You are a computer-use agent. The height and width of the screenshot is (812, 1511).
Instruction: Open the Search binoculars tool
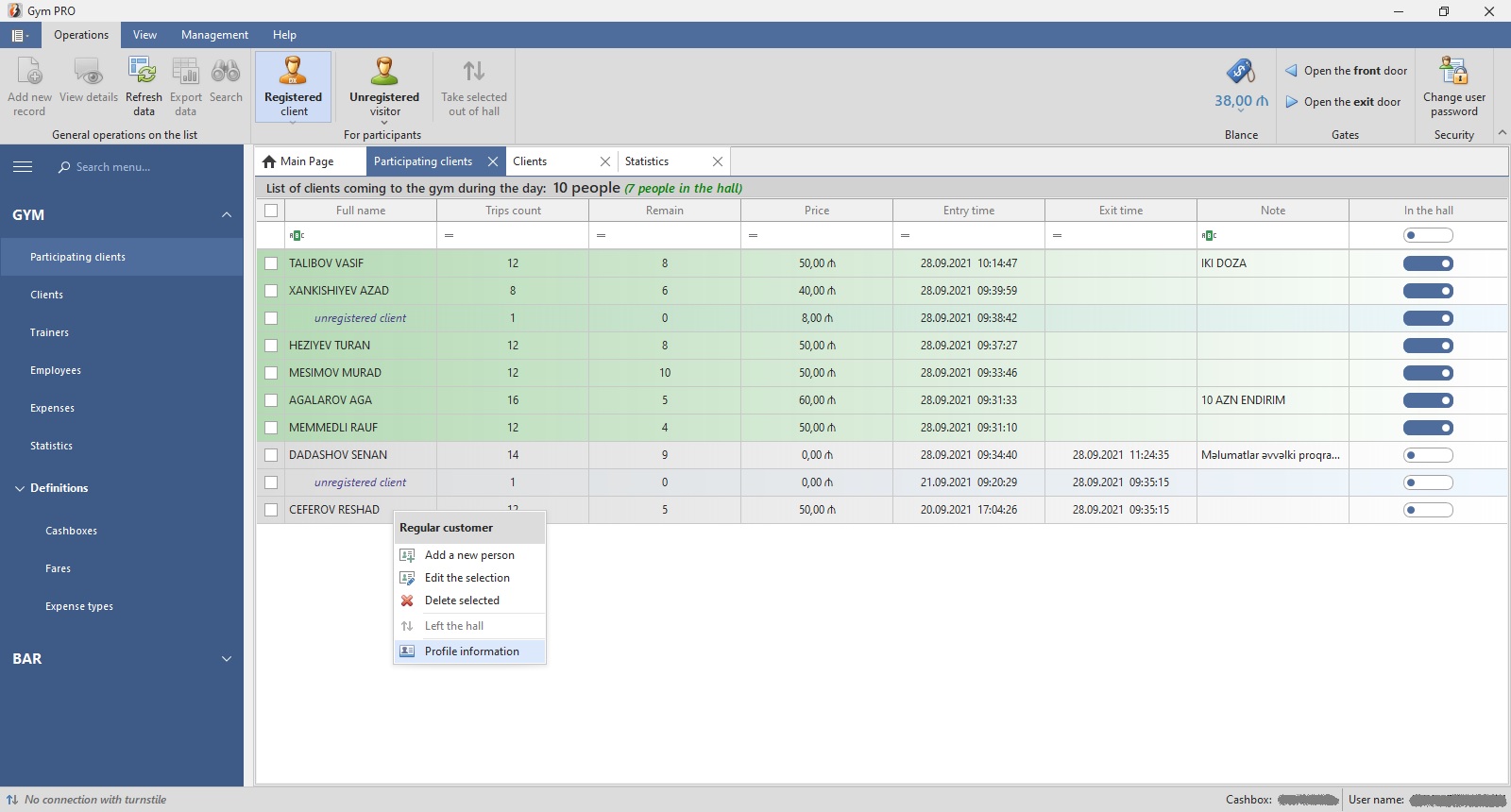[226, 72]
